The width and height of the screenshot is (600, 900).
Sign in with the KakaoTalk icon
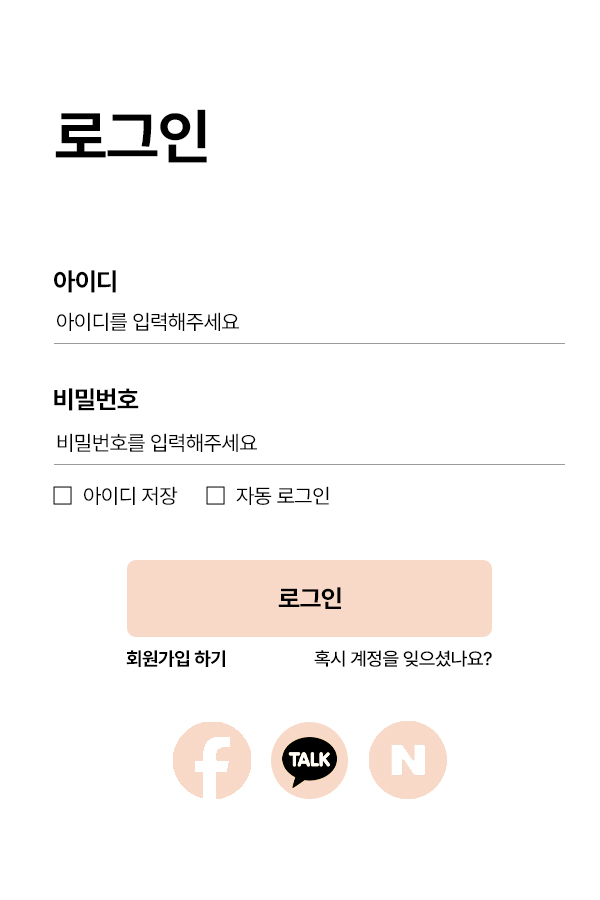pos(309,760)
